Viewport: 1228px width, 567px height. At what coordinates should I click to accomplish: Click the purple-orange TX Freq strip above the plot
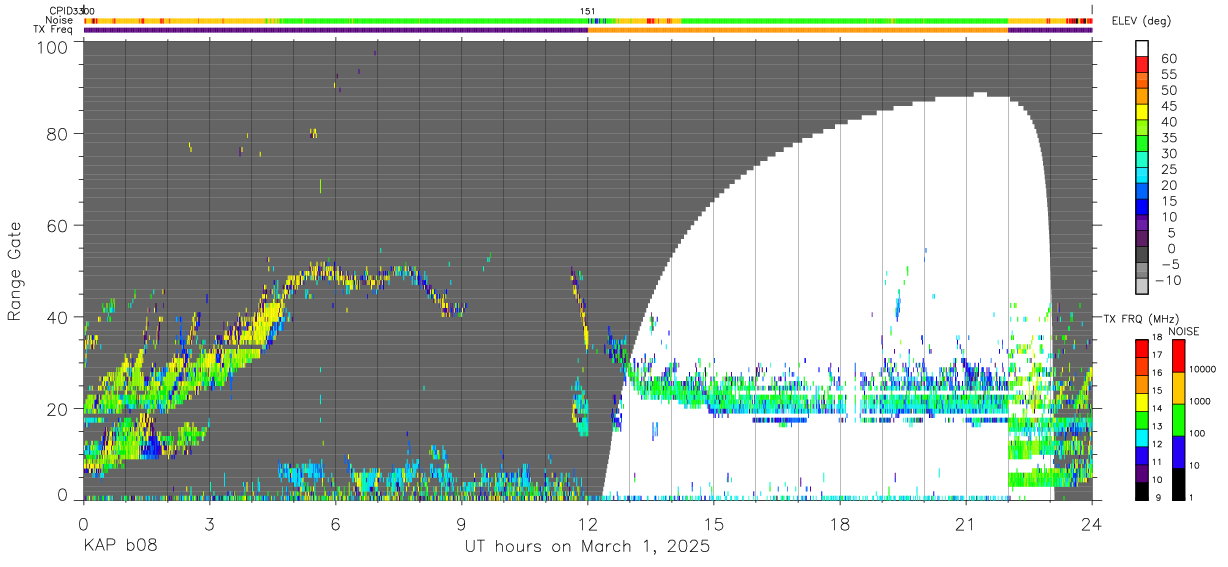pos(588,30)
